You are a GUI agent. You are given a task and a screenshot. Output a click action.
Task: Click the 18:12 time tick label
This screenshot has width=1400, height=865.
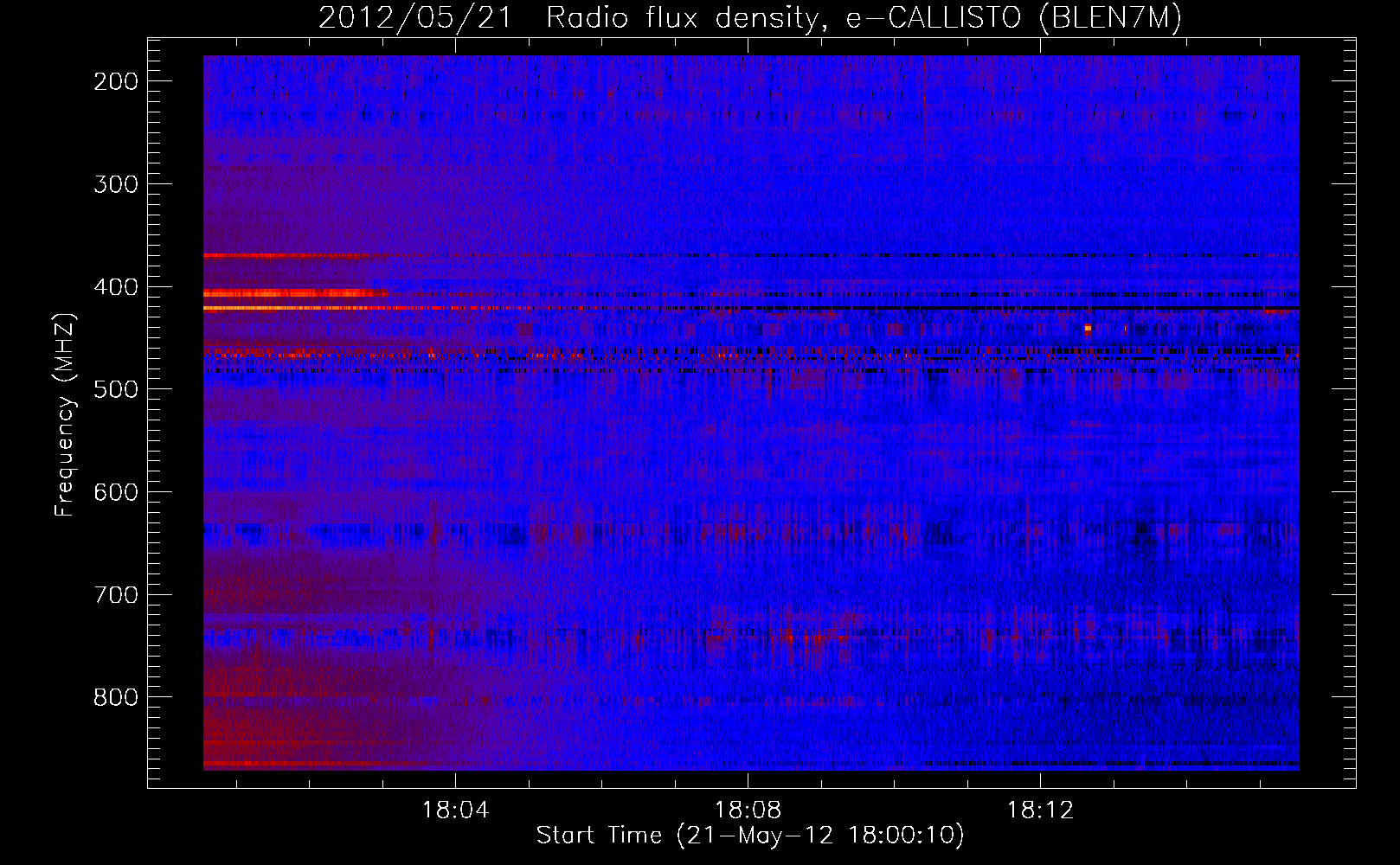pyautogui.click(x=1040, y=811)
